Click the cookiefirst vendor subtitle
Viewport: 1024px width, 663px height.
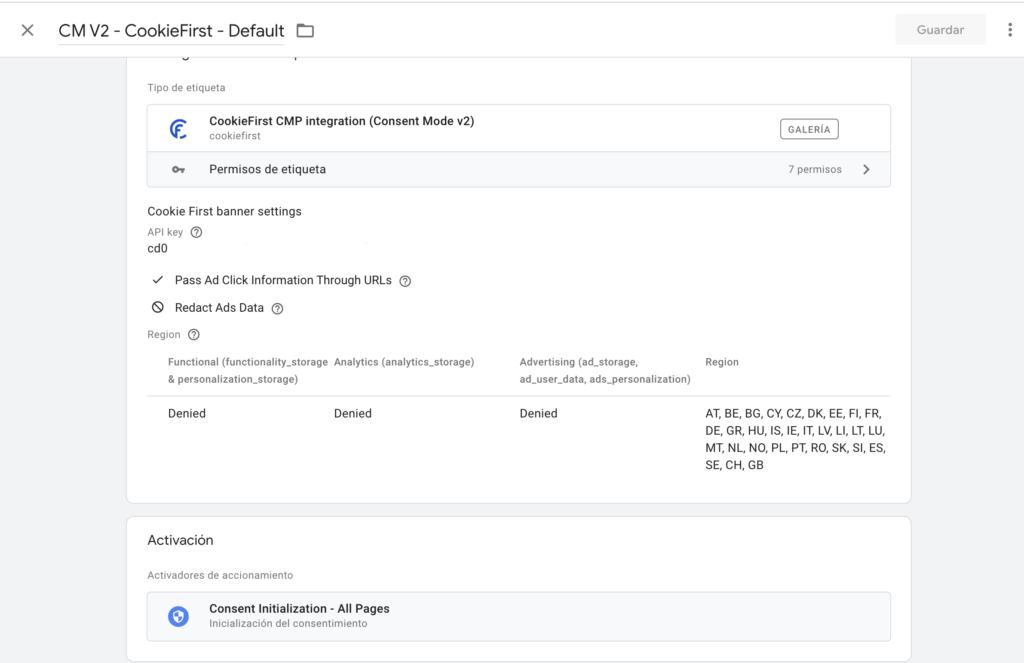click(234, 136)
